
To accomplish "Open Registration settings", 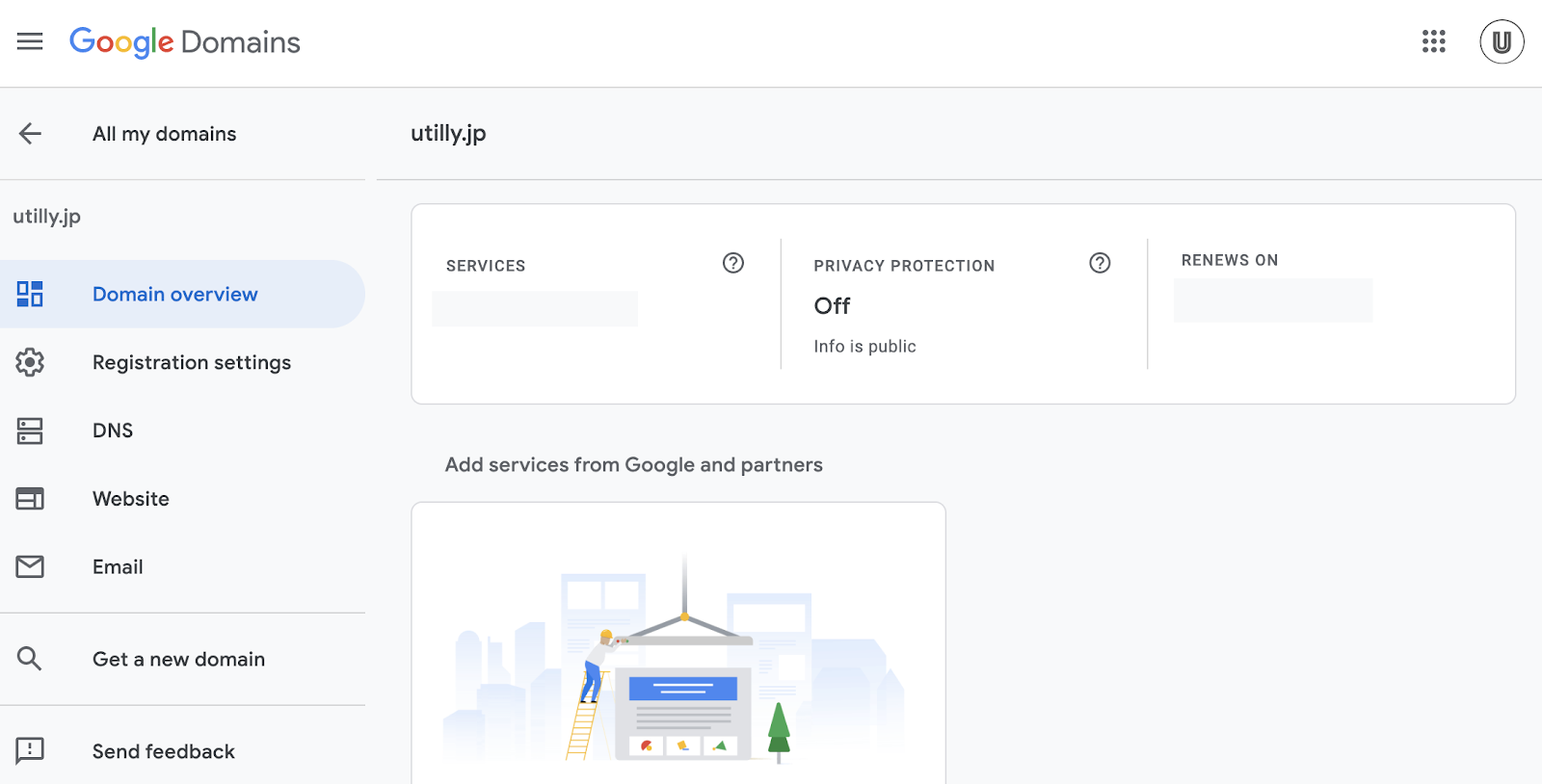I will [x=182, y=362].
